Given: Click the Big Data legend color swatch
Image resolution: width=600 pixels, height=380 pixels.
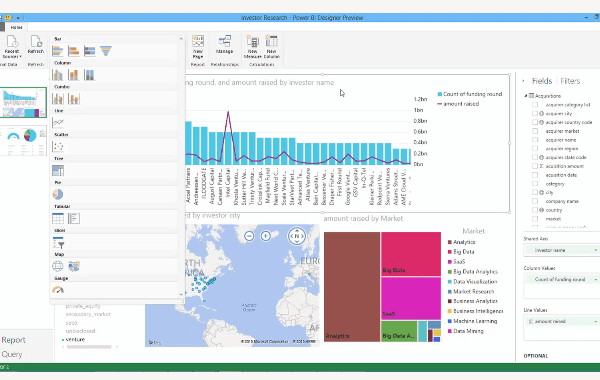Looking at the screenshot, I should pyautogui.click(x=450, y=252).
